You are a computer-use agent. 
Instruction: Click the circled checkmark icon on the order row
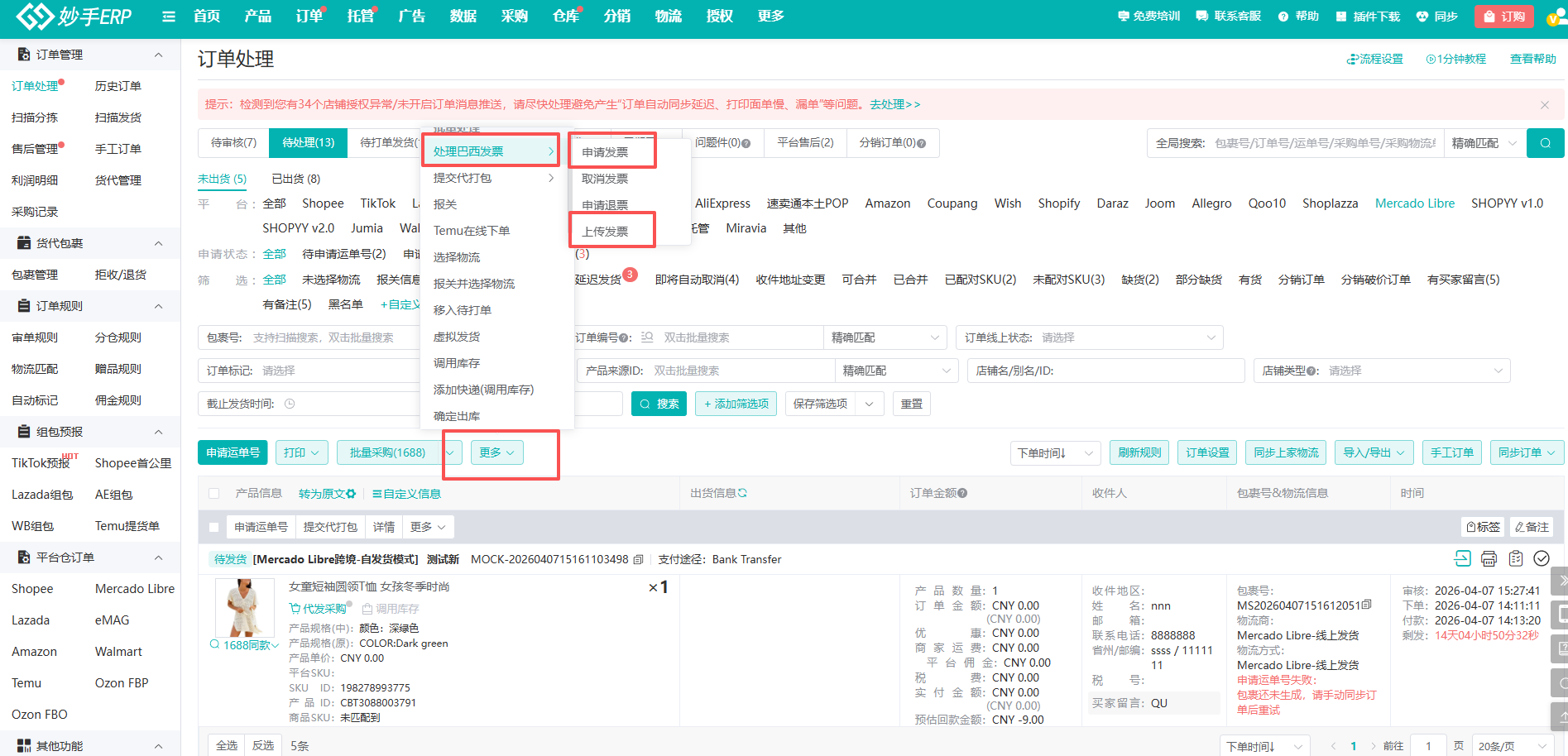pos(1542,559)
